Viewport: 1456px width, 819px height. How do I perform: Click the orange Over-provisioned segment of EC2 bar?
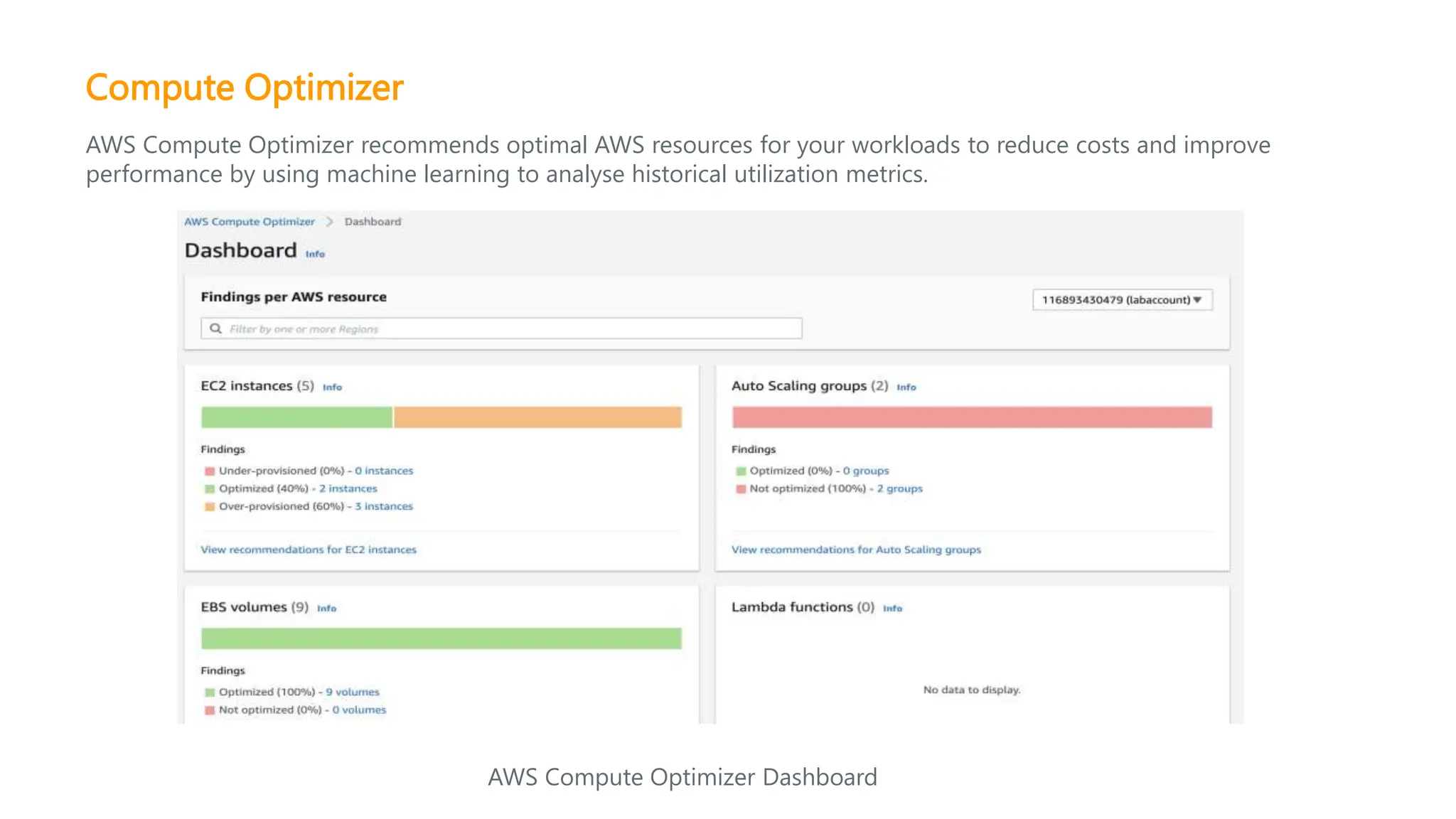click(537, 417)
